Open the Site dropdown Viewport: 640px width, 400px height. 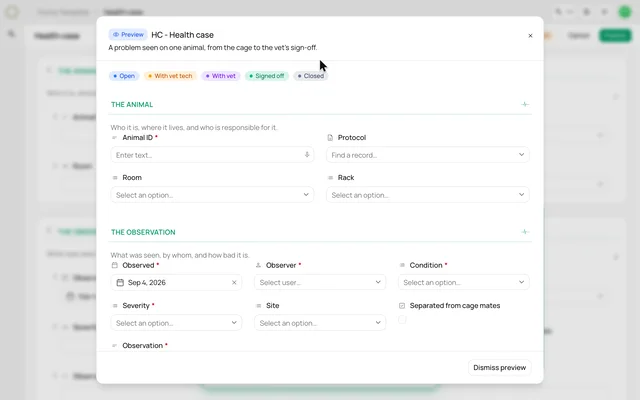pos(320,323)
